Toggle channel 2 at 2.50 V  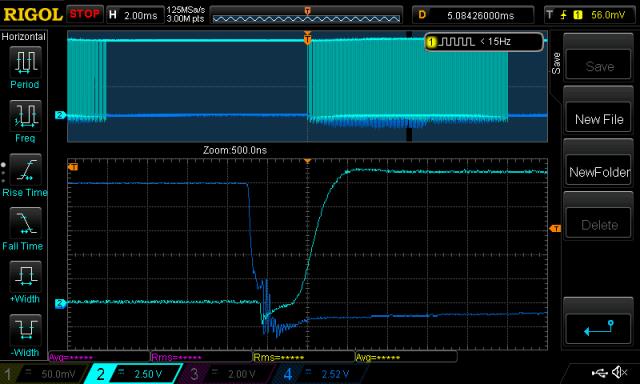133,374
